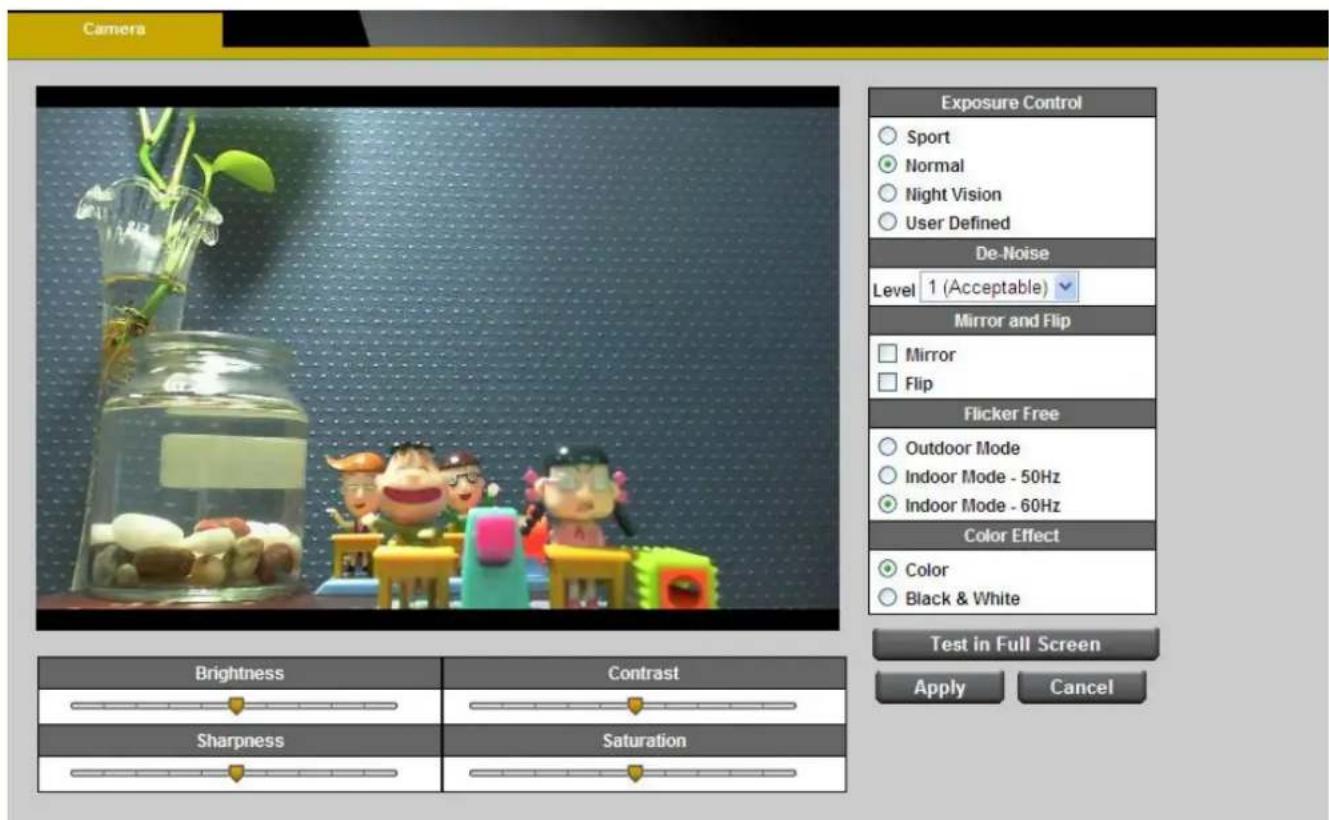Click the Level label beside De-Noise dropdown
This screenshot has height=820, width=1329.
click(x=893, y=289)
